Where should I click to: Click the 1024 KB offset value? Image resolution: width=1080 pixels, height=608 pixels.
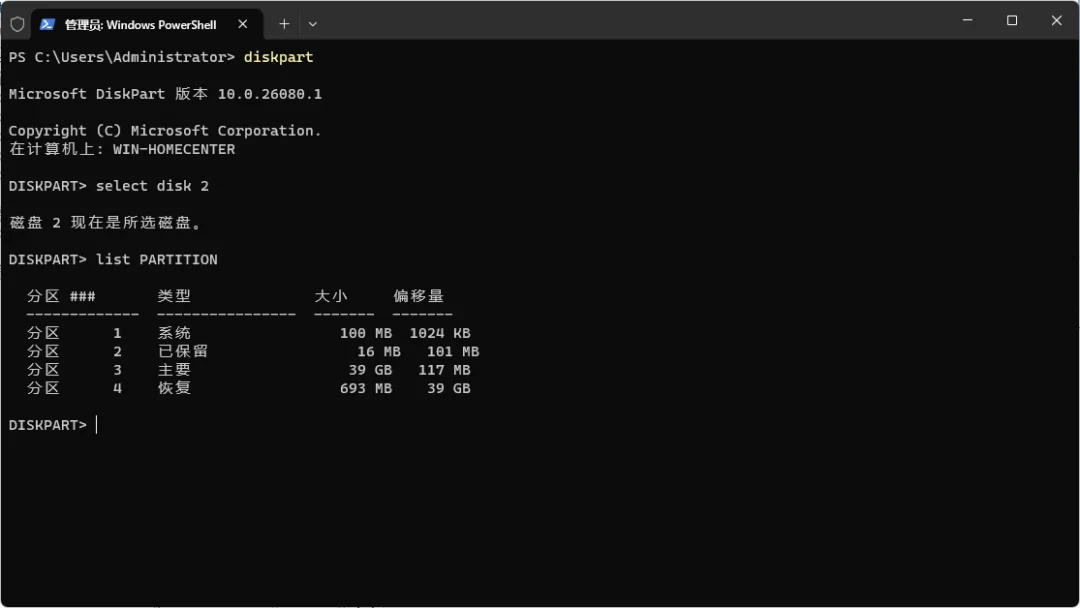tap(440, 333)
